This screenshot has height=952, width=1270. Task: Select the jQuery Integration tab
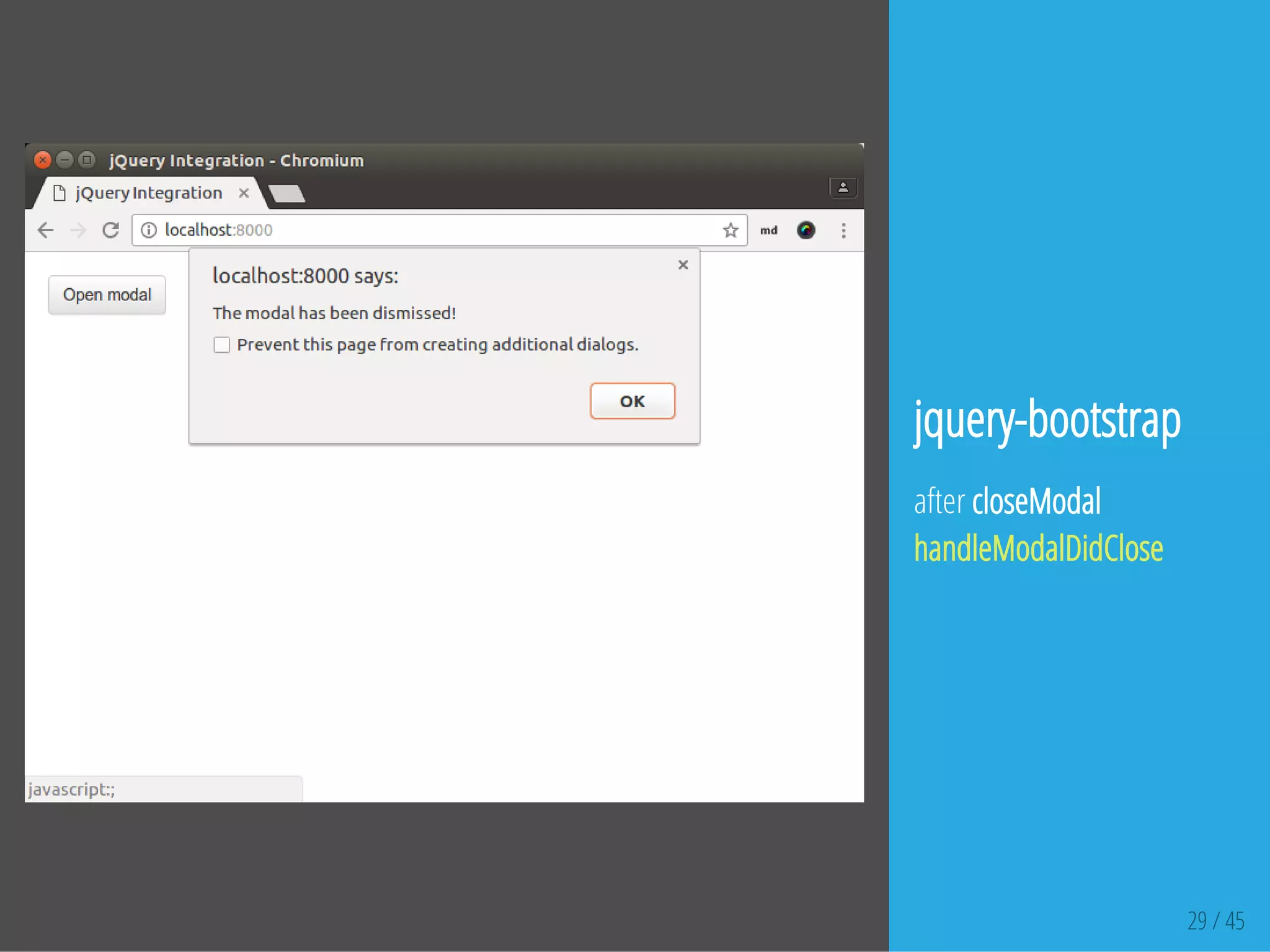click(149, 193)
